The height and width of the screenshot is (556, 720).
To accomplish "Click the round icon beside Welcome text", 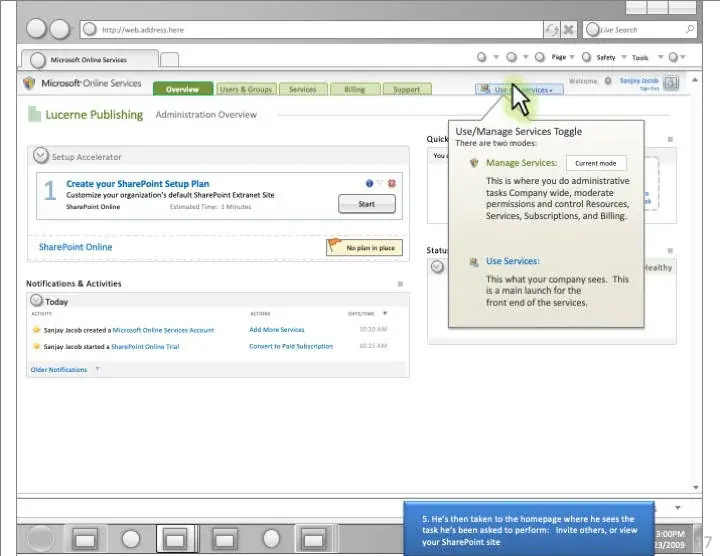I will tap(608, 81).
